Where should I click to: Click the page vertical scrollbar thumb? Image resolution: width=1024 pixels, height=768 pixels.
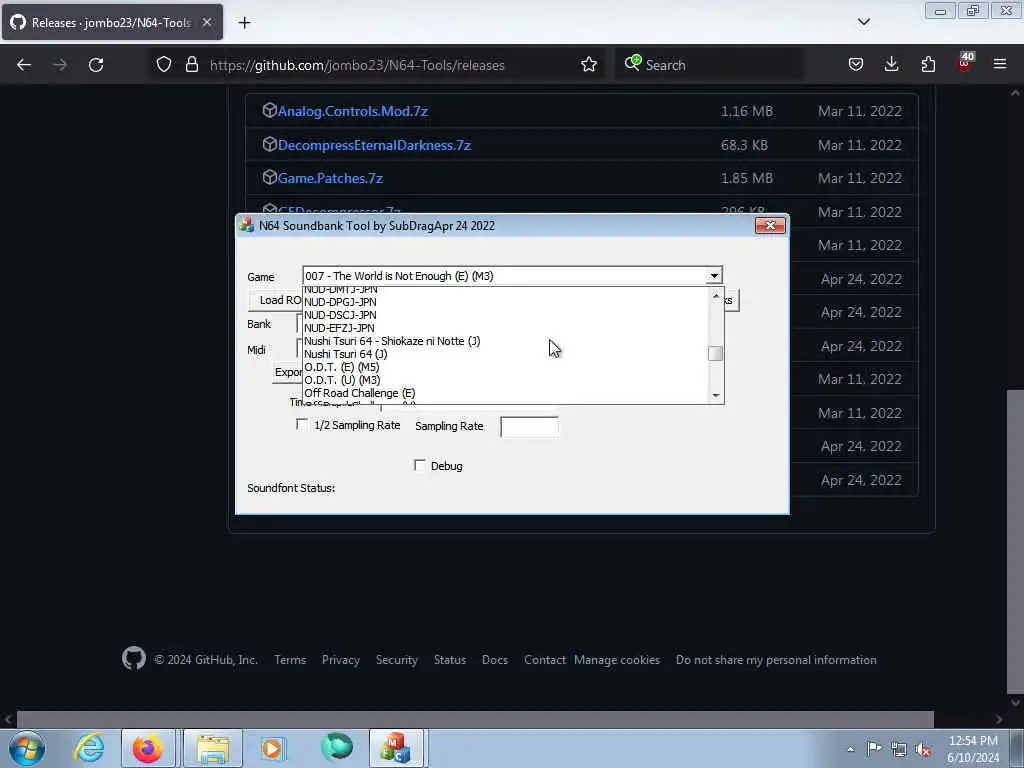click(1015, 542)
